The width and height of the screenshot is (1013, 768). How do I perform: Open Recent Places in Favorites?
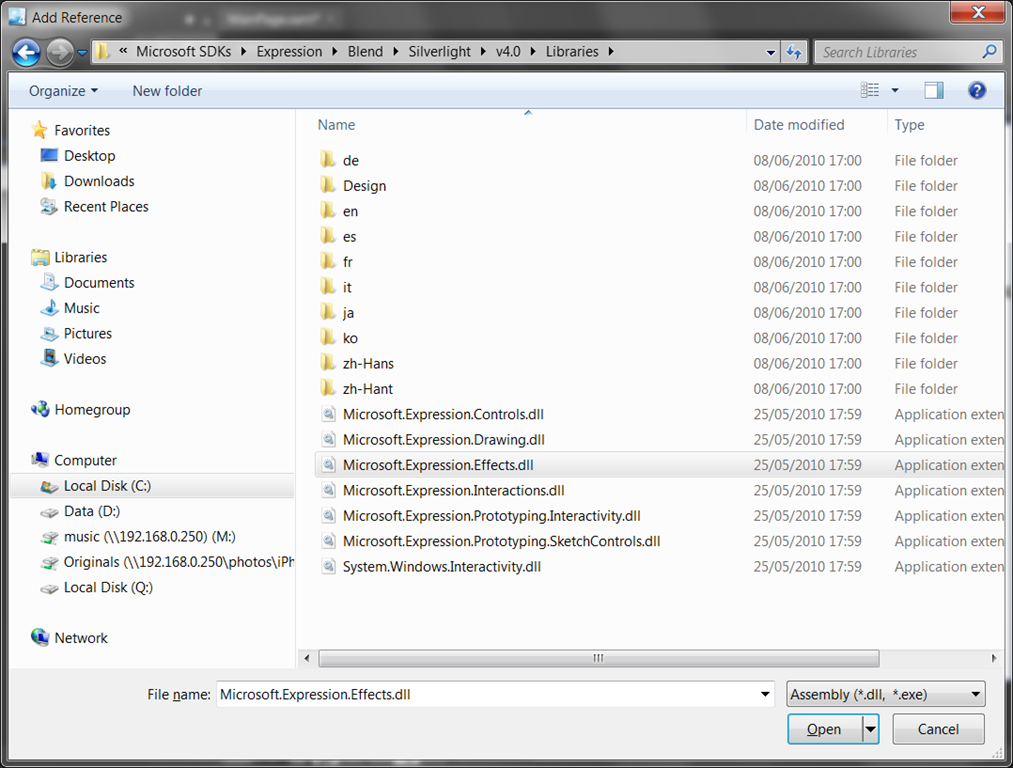106,207
